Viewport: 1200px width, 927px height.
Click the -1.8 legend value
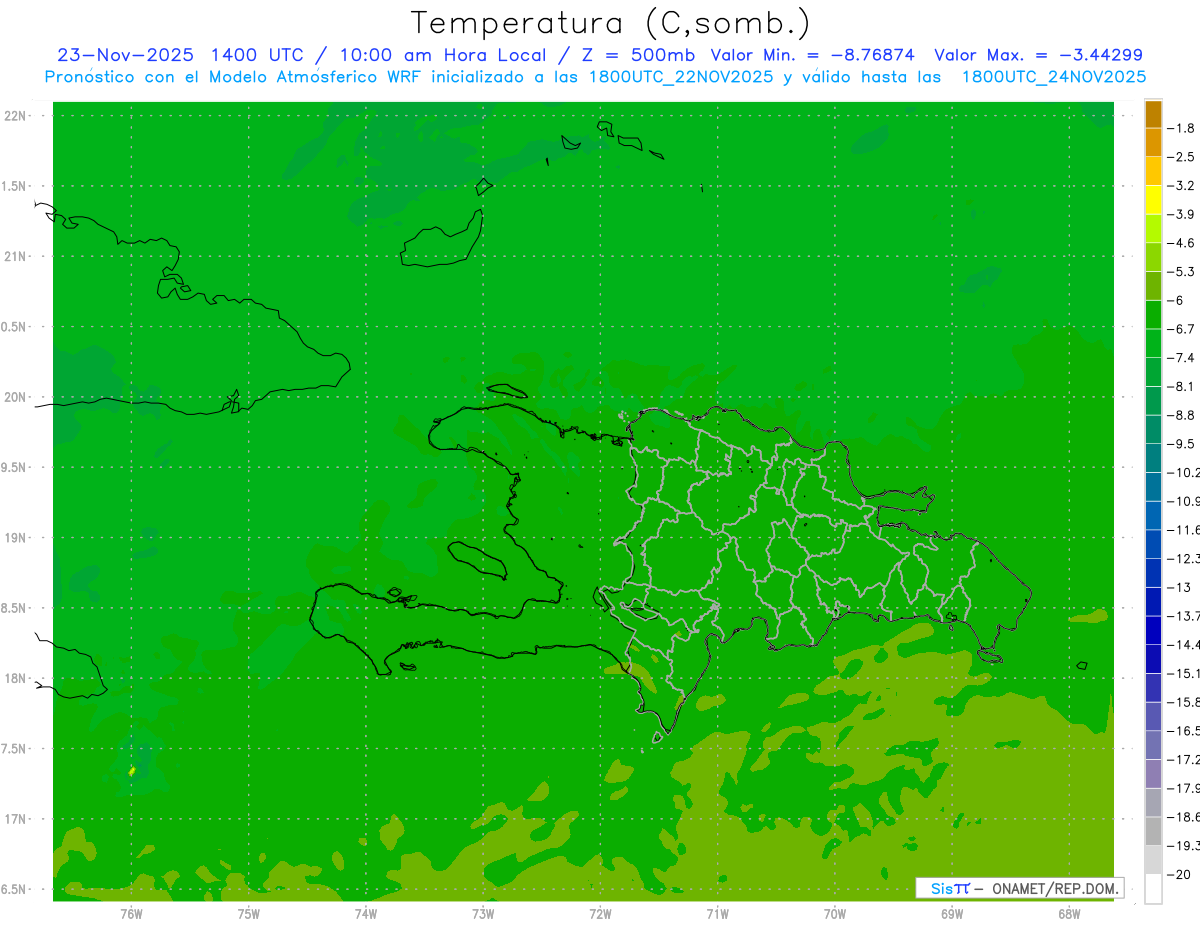pyautogui.click(x=1183, y=128)
